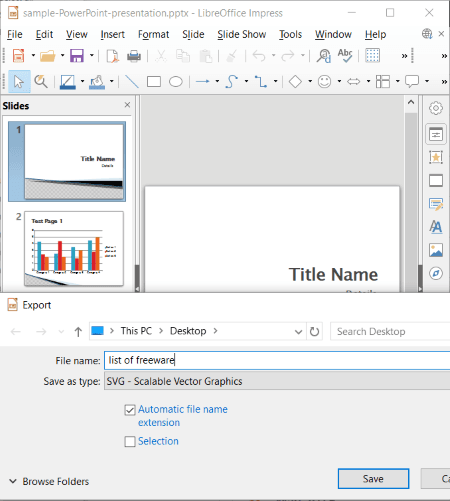Viewport: 450px width, 501px height.
Task: Select the Curves and Polygons tool
Action: pyautogui.click(x=232, y=81)
